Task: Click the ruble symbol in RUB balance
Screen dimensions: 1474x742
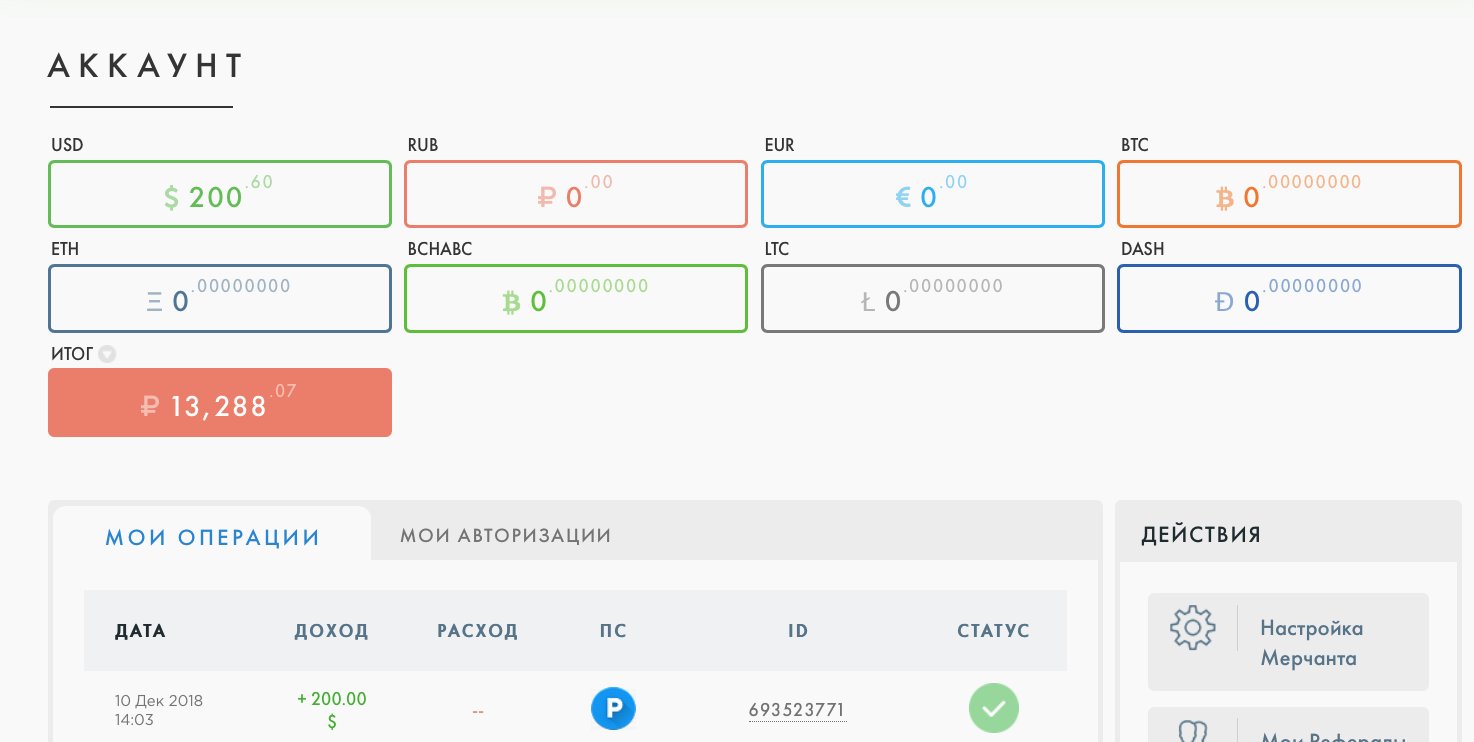Action: click(x=546, y=198)
